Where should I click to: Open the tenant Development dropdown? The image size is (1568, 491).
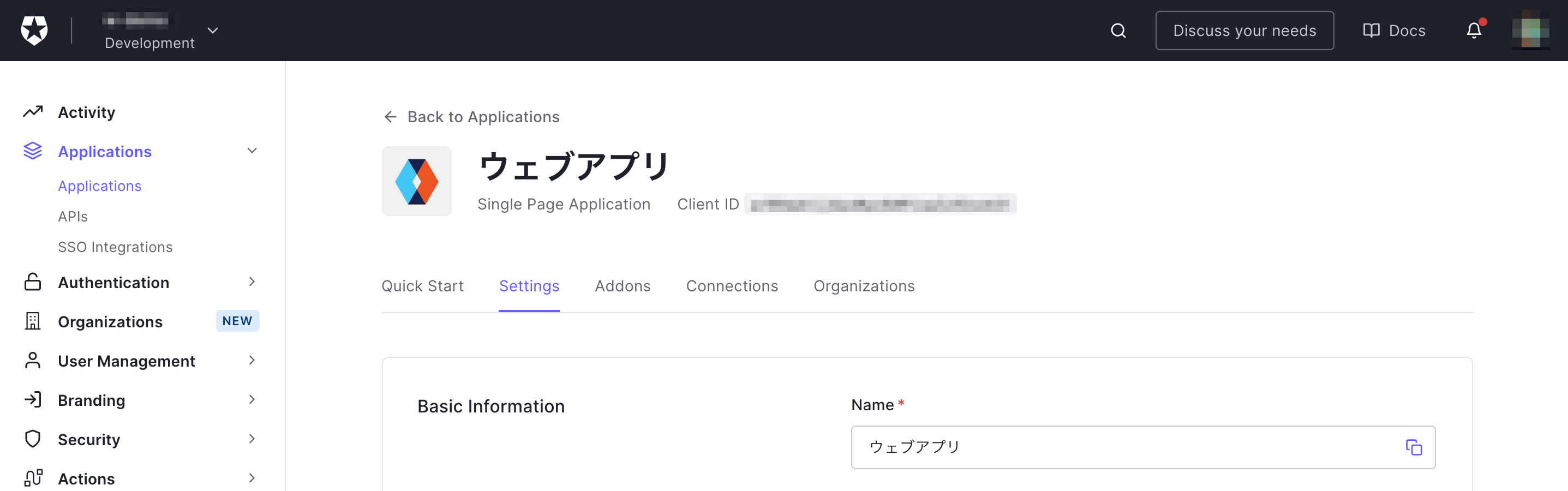(213, 31)
